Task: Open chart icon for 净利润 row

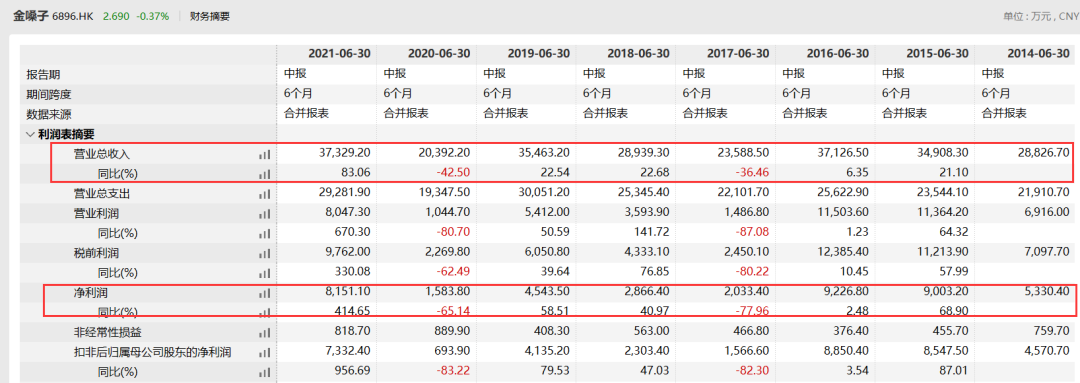Action: point(264,293)
